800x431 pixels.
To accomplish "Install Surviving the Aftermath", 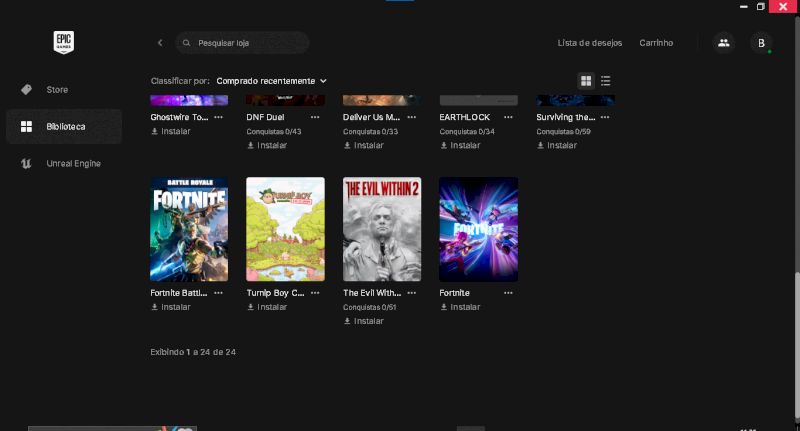I will point(557,145).
